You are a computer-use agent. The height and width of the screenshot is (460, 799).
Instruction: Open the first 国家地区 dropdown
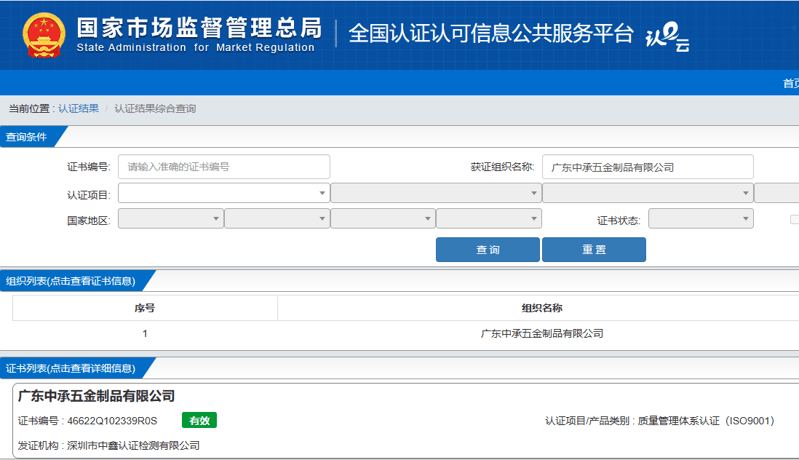point(170,219)
